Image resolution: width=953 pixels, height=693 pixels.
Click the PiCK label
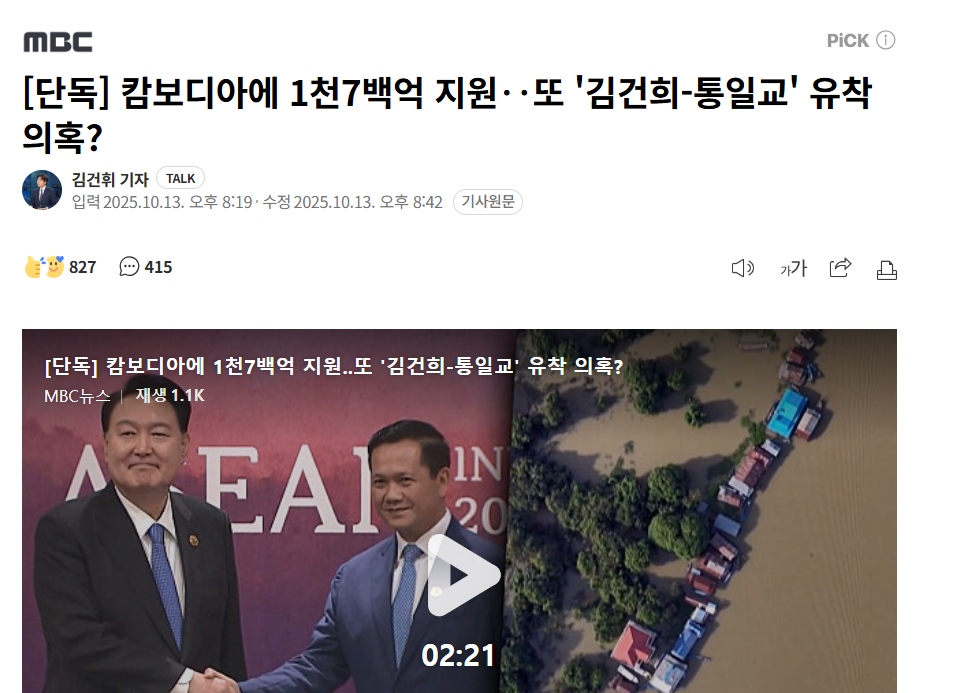pyautogui.click(x=848, y=41)
